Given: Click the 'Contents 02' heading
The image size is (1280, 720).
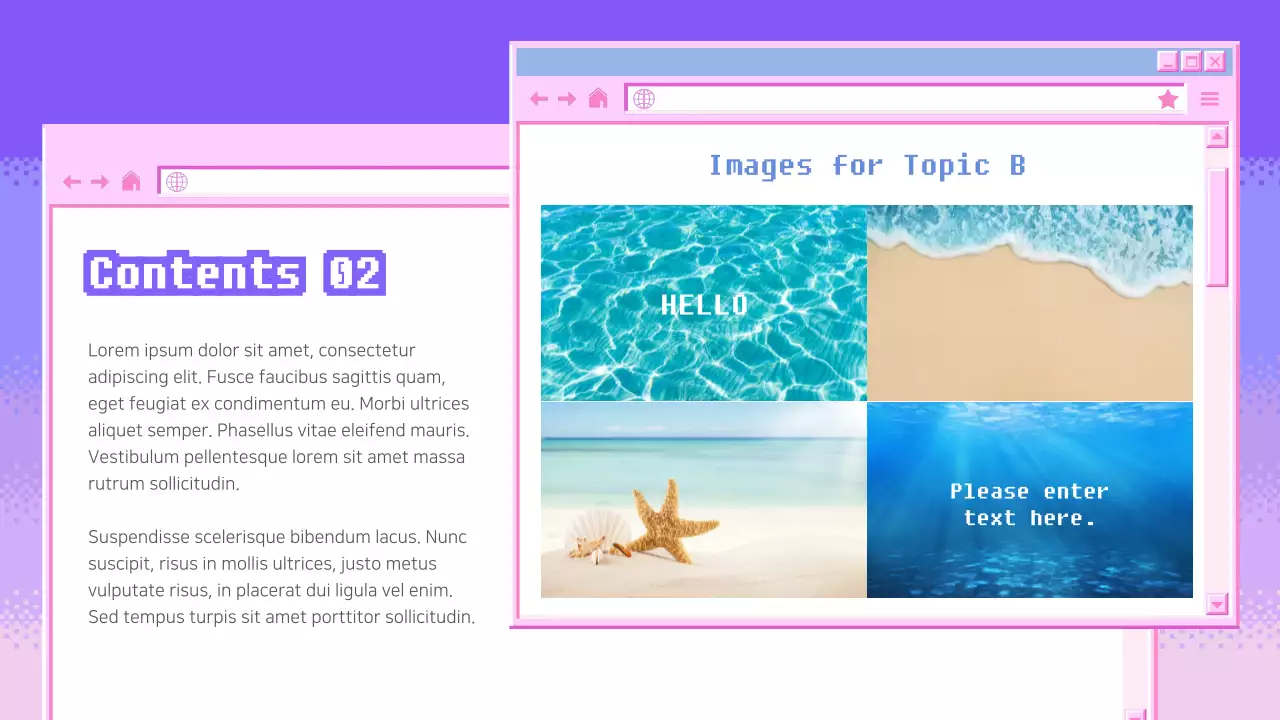Looking at the screenshot, I should (x=234, y=273).
